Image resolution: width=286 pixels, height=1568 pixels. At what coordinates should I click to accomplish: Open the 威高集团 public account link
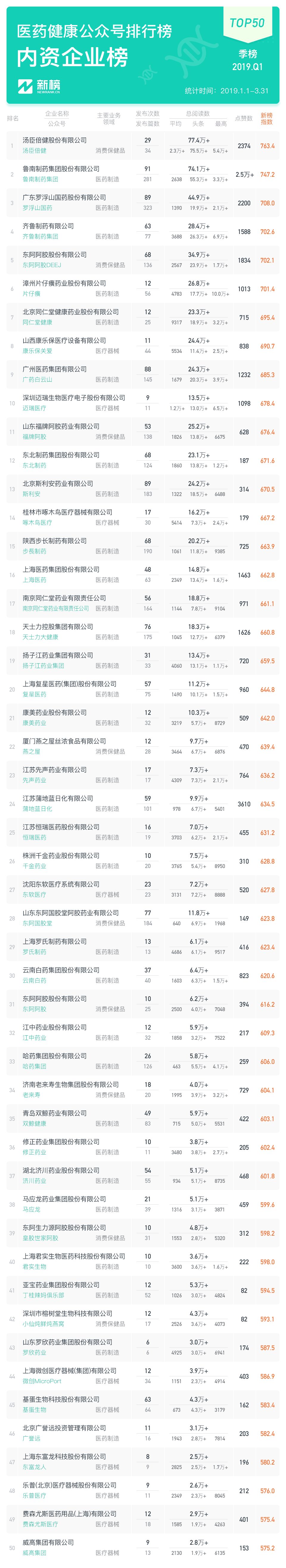pos(34,1552)
